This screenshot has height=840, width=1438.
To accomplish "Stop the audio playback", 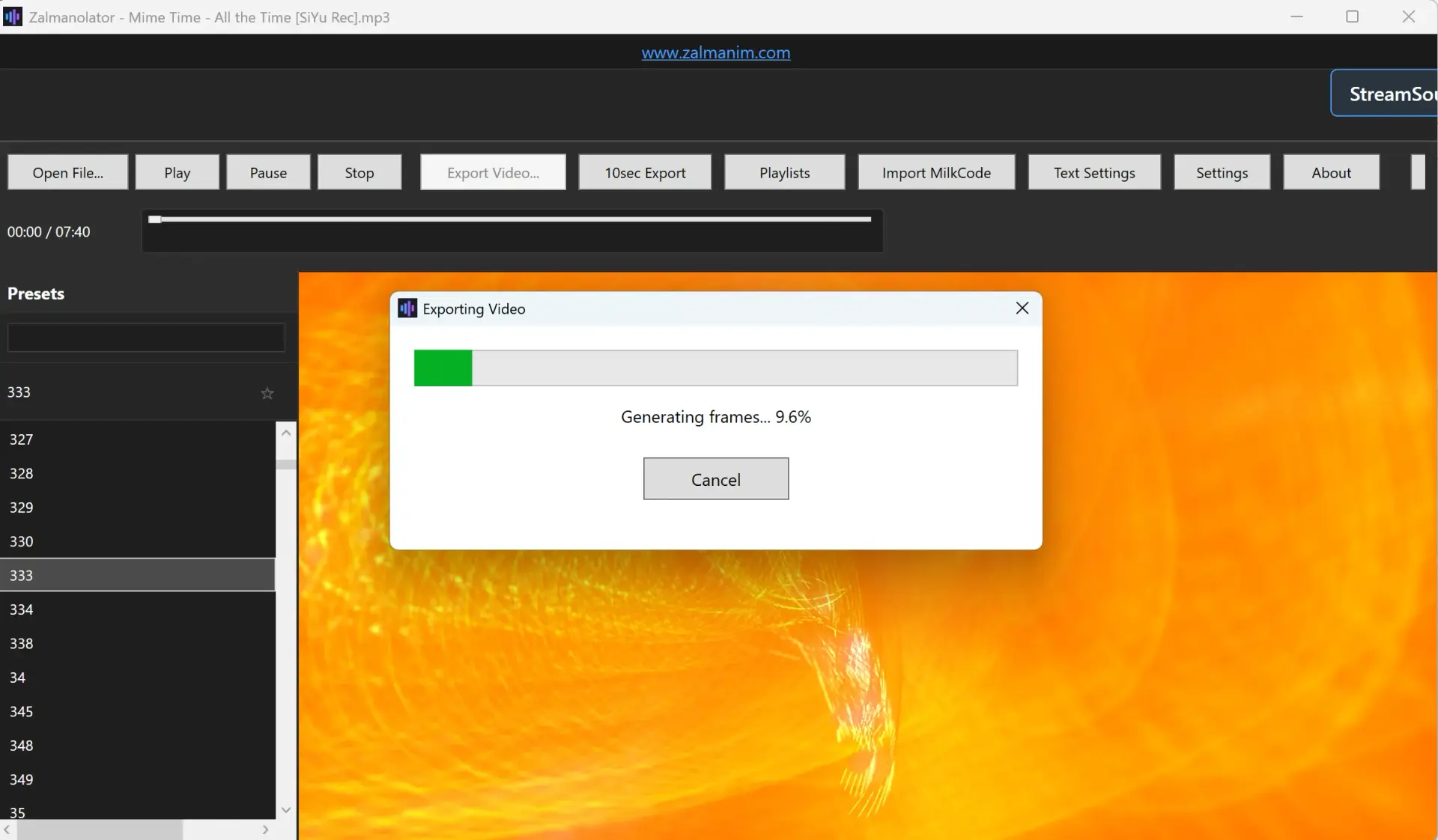I will (359, 172).
